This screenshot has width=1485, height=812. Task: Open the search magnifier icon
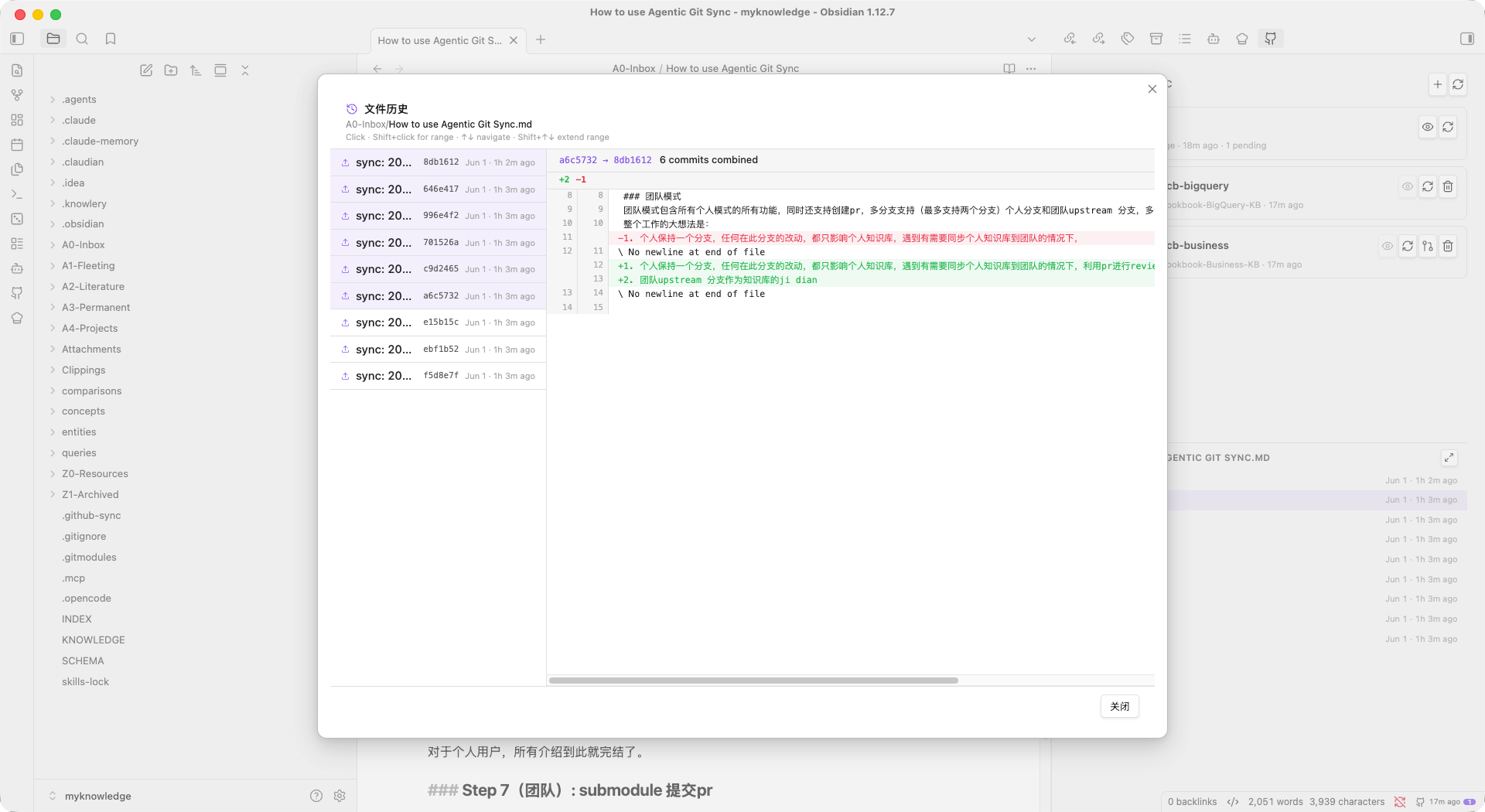tap(82, 39)
